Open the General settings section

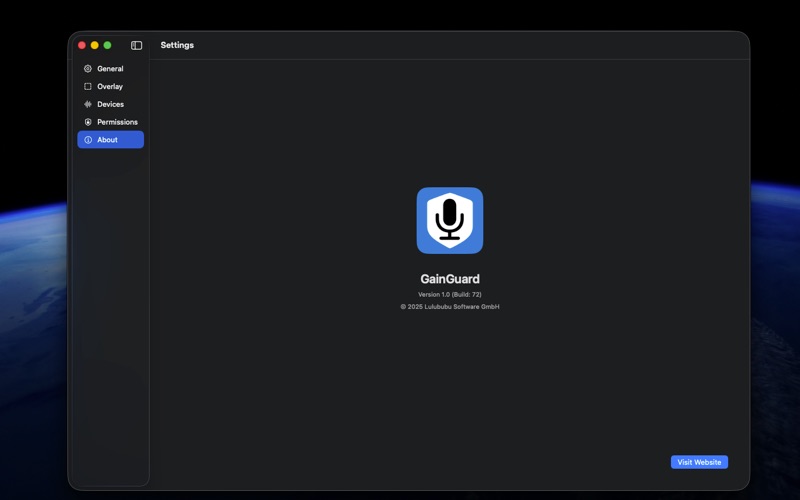point(110,68)
